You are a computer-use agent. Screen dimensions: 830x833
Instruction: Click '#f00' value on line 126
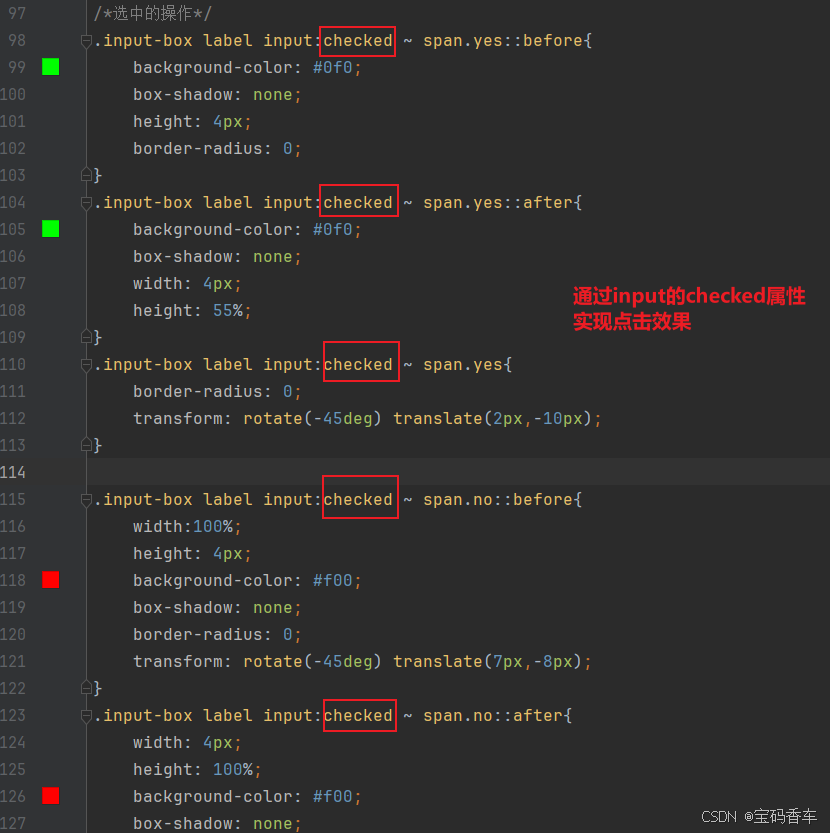click(x=333, y=796)
